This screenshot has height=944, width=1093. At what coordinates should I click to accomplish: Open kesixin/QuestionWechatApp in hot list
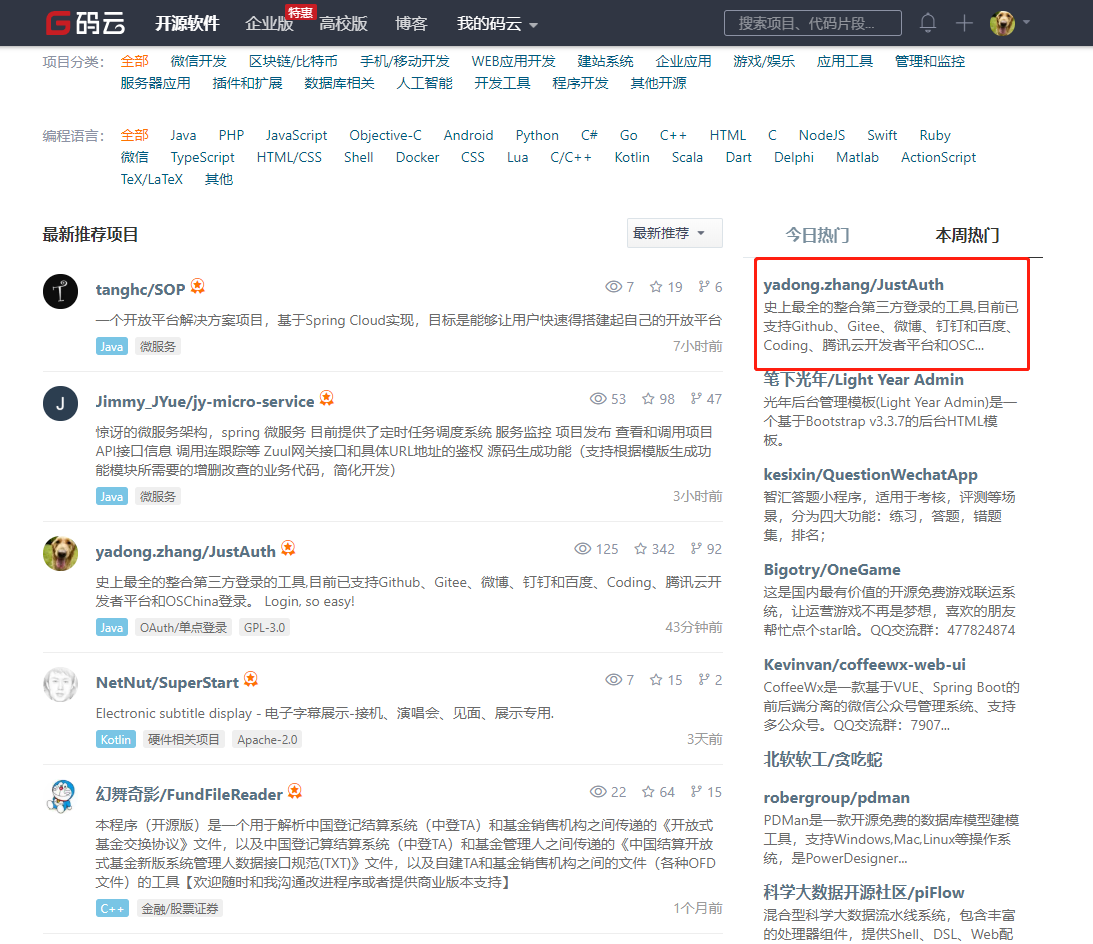[x=871, y=475]
